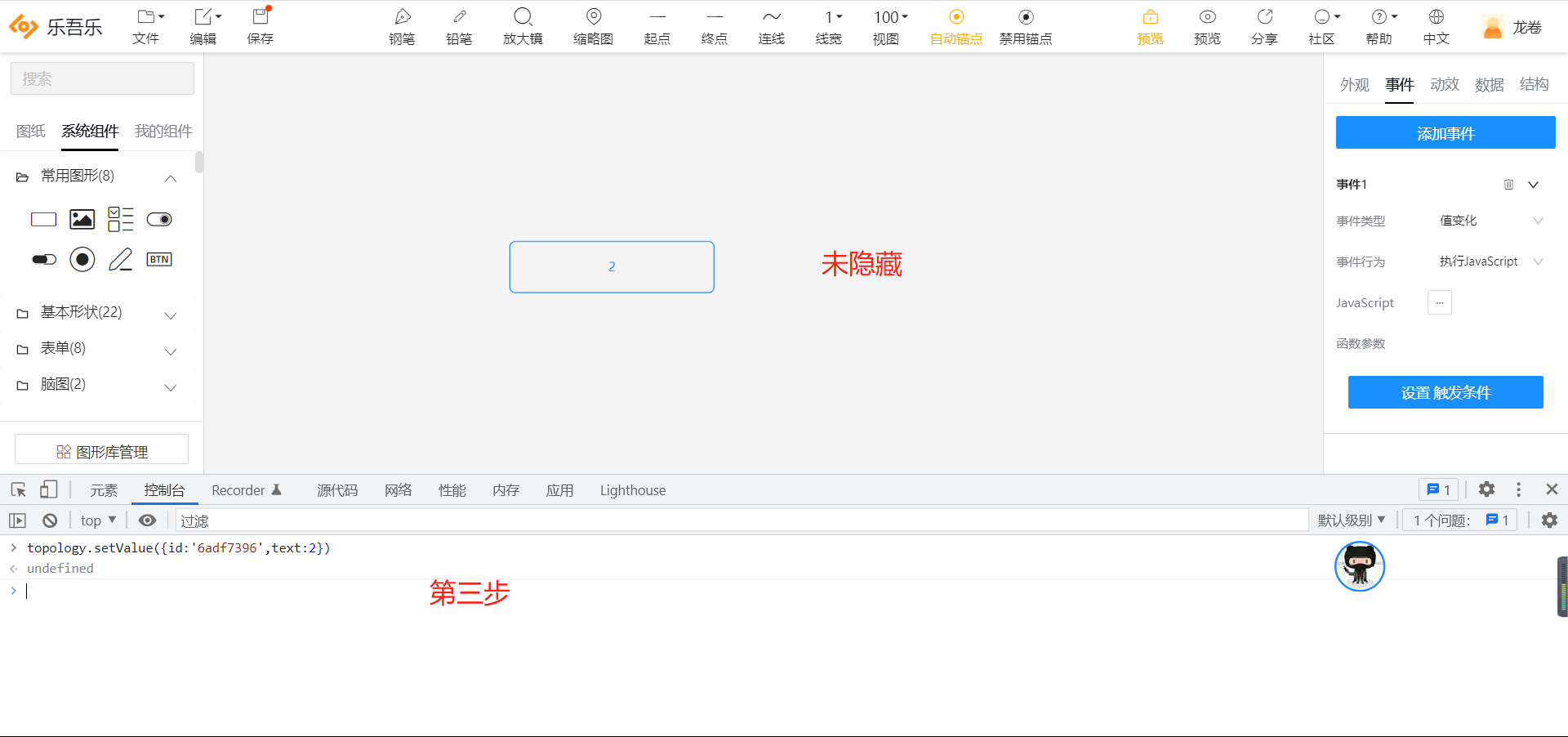Click the 搜索 search input field
The width and height of the screenshot is (1568, 737).
(101, 78)
